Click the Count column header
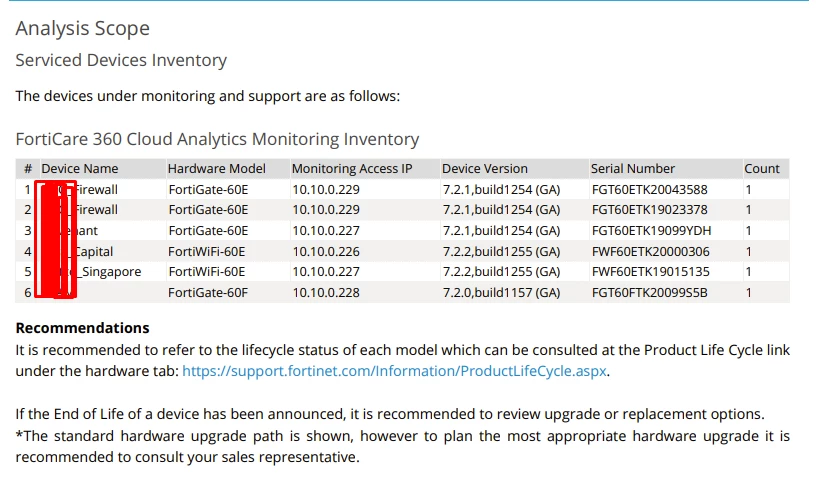The height and width of the screenshot is (486, 819). [x=762, y=169]
